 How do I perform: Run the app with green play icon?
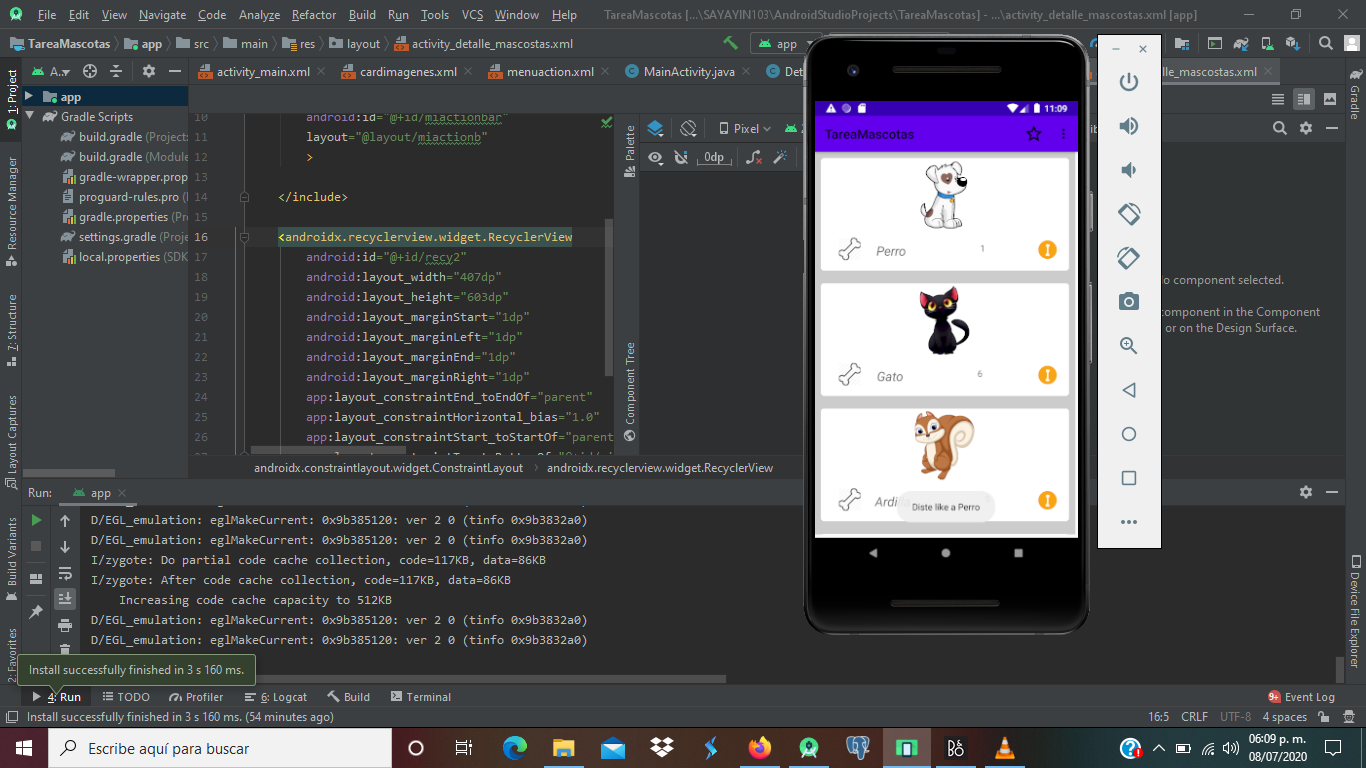(38, 521)
